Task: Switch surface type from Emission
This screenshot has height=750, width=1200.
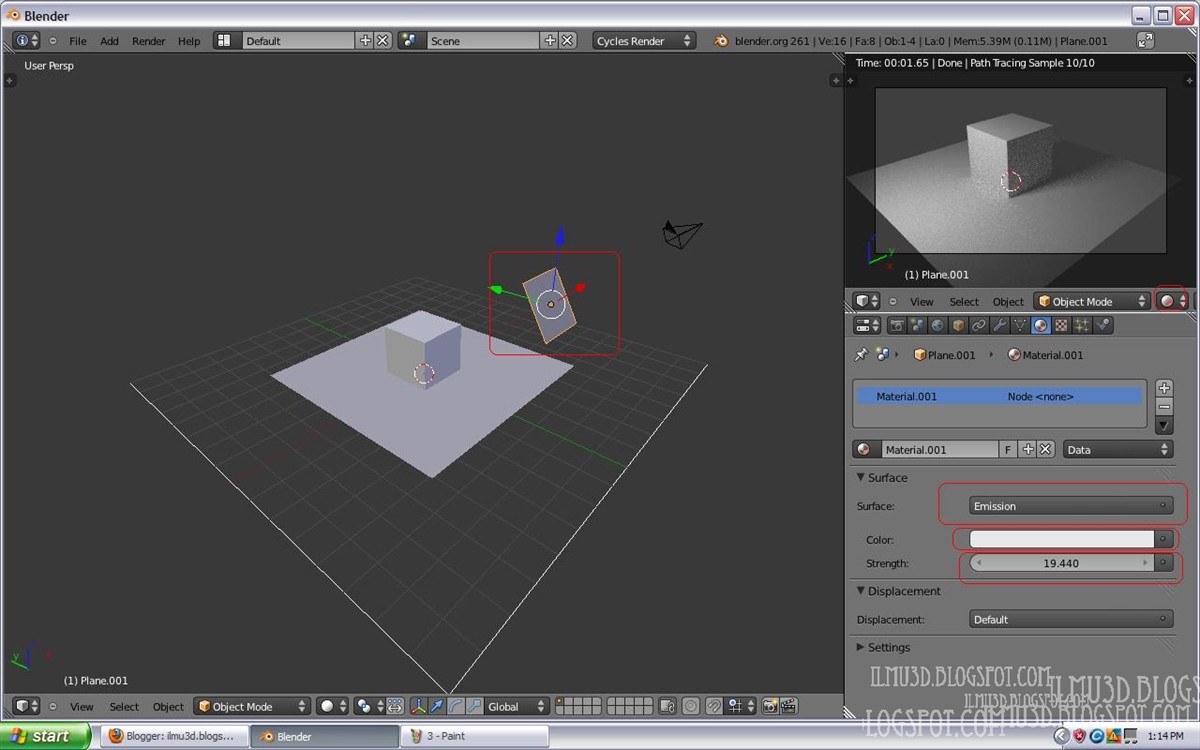Action: (1070, 506)
